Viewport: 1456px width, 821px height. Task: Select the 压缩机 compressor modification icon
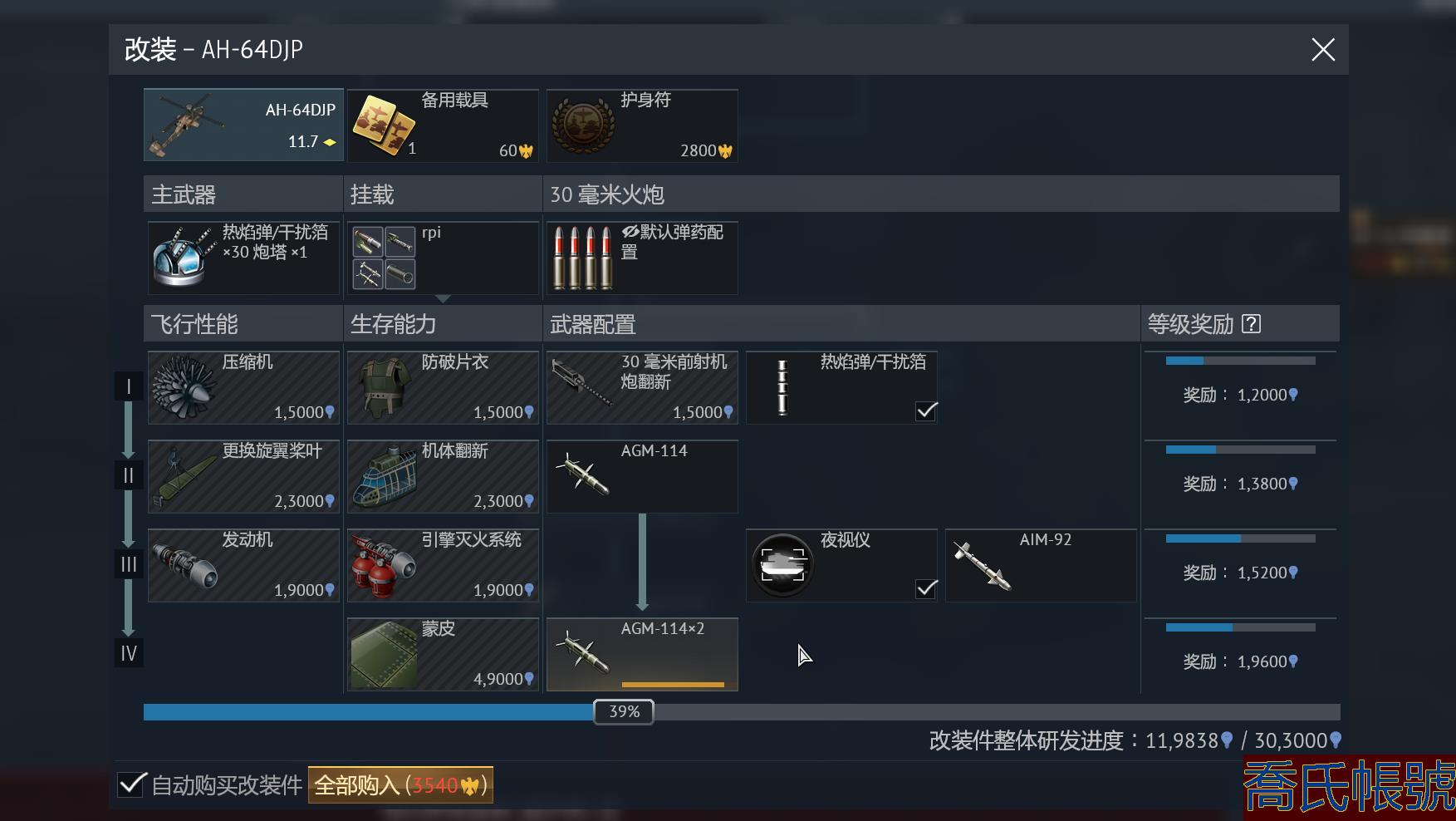click(243, 387)
